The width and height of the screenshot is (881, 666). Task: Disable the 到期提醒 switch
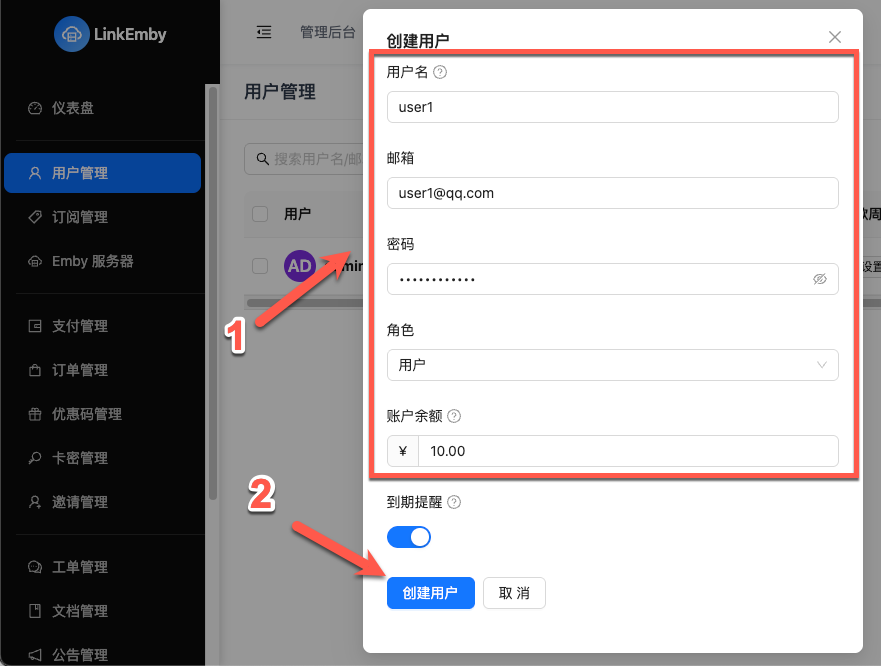click(x=409, y=537)
